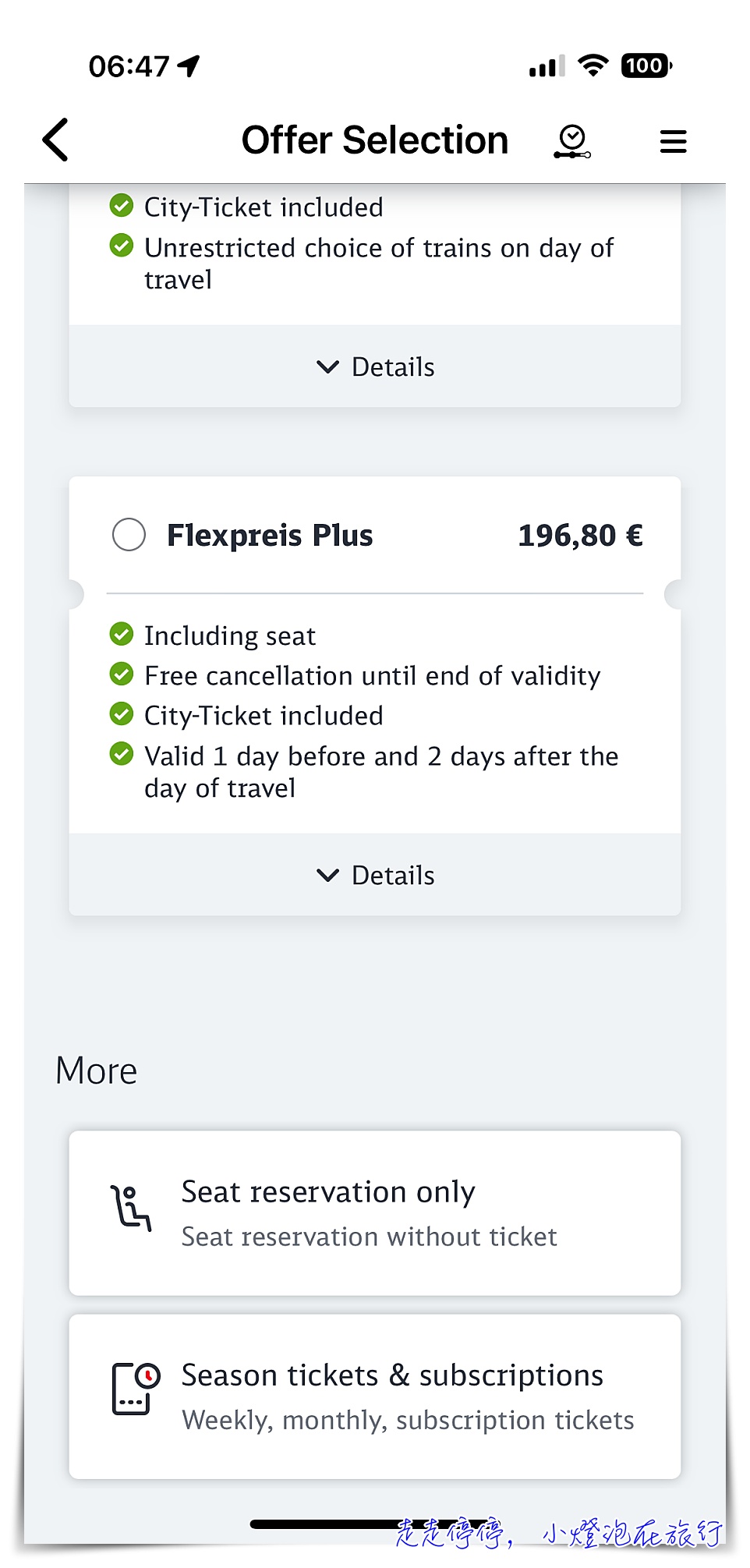This screenshot has height=1568, width=750.
Task: Tap the Wi-Fi status icon
Action: [x=593, y=65]
